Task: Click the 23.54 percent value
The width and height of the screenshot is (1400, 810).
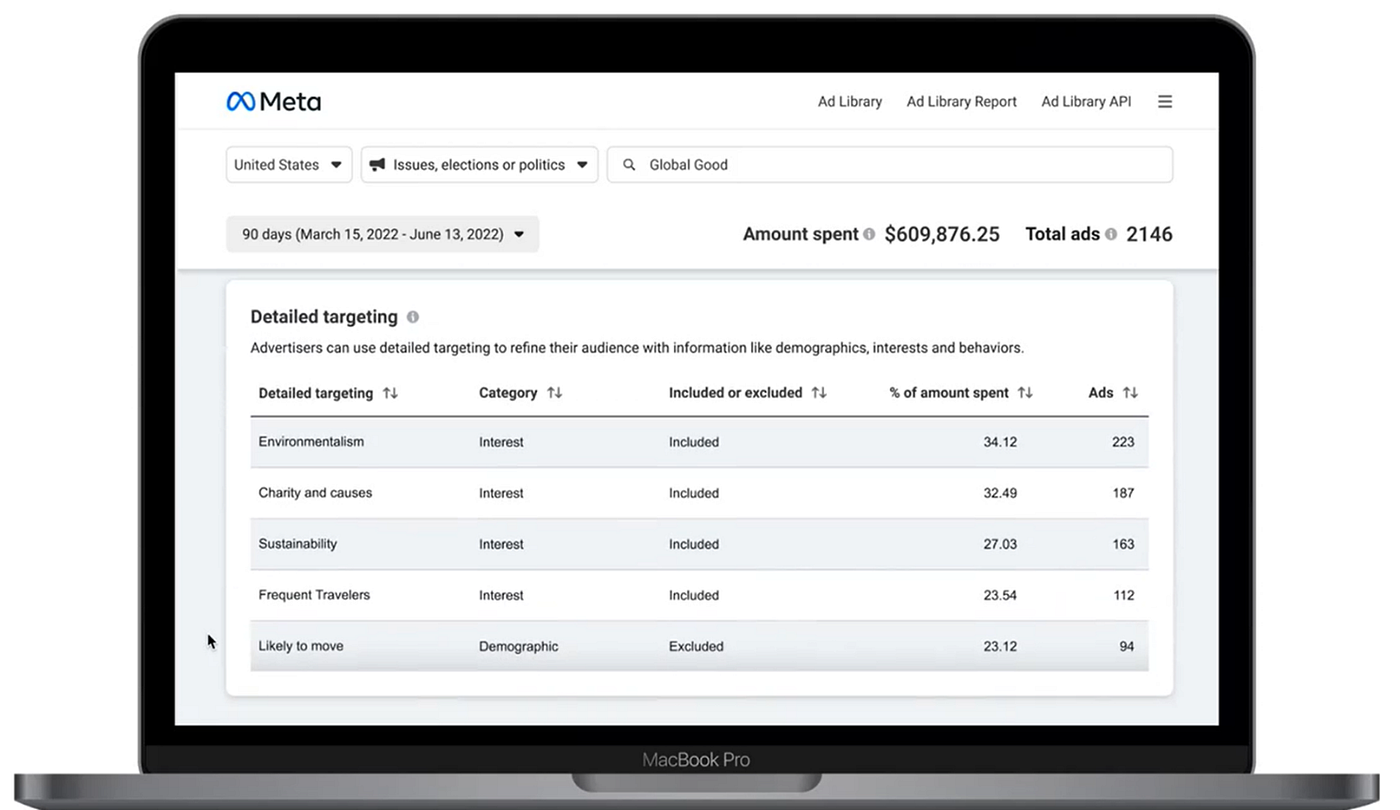Action: pos(1000,595)
